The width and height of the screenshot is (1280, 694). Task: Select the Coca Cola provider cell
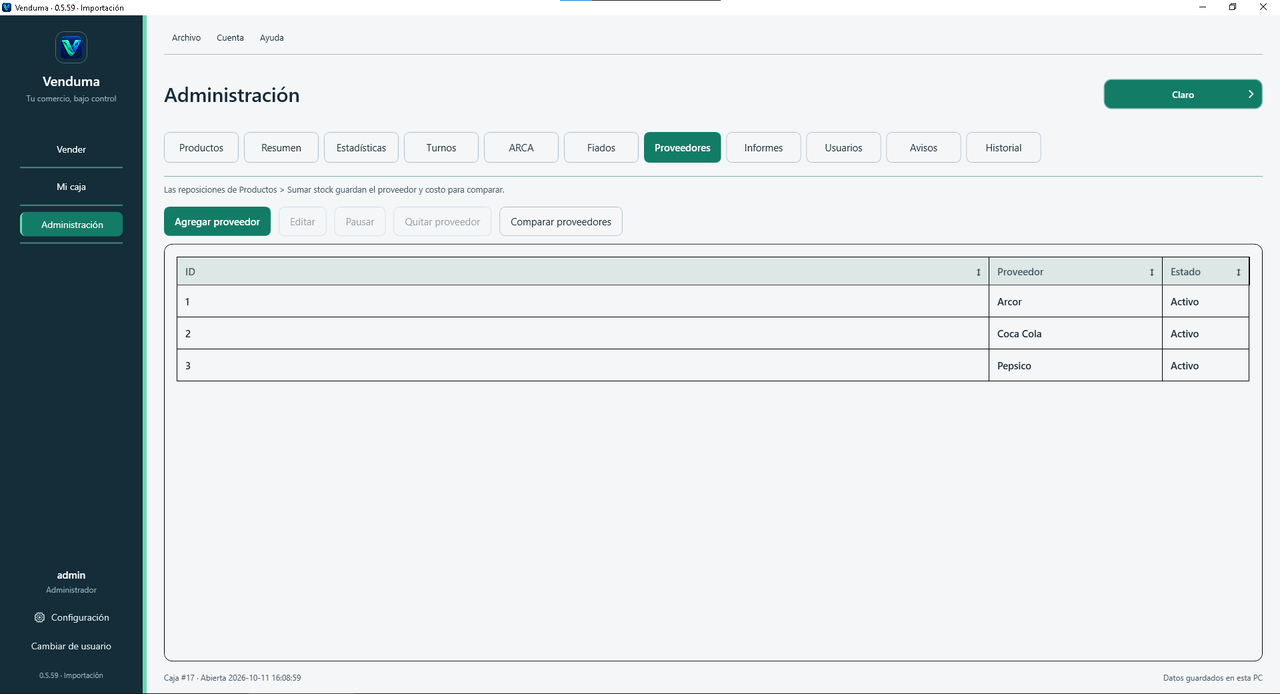[x=1075, y=333]
